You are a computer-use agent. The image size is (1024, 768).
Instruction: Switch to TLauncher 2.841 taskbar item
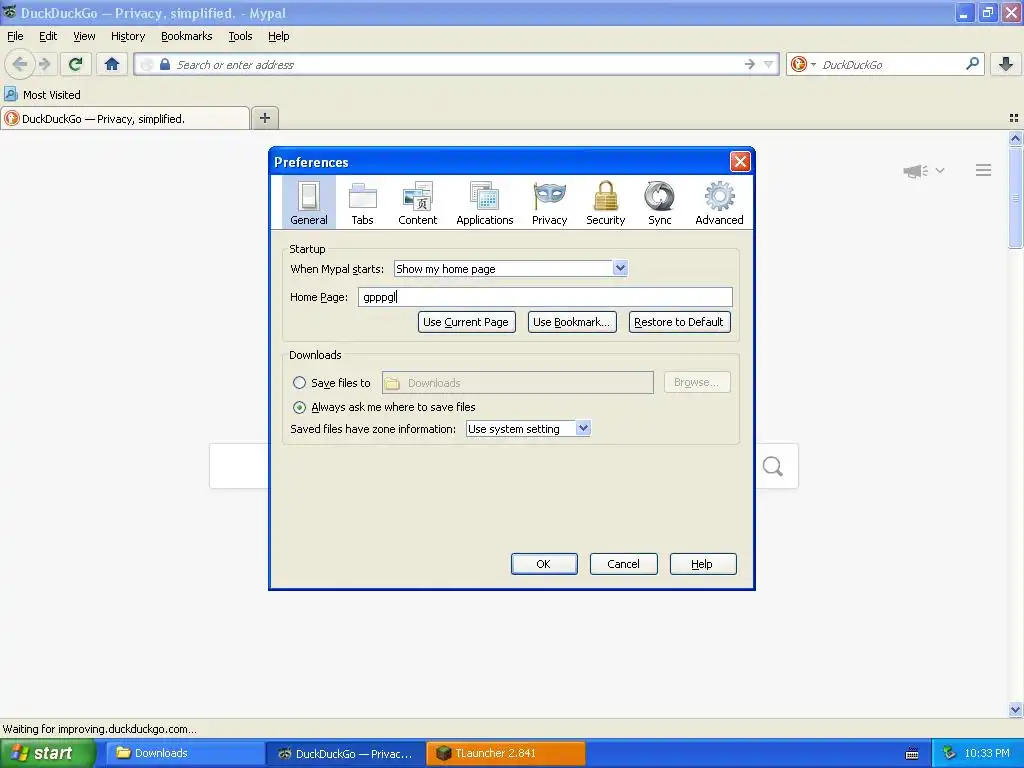point(506,753)
